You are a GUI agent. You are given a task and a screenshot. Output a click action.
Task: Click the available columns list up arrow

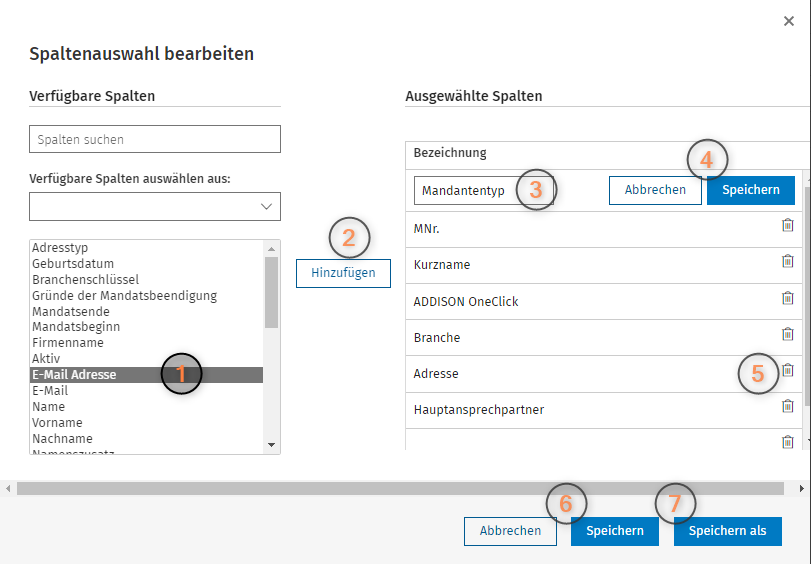coord(272,249)
